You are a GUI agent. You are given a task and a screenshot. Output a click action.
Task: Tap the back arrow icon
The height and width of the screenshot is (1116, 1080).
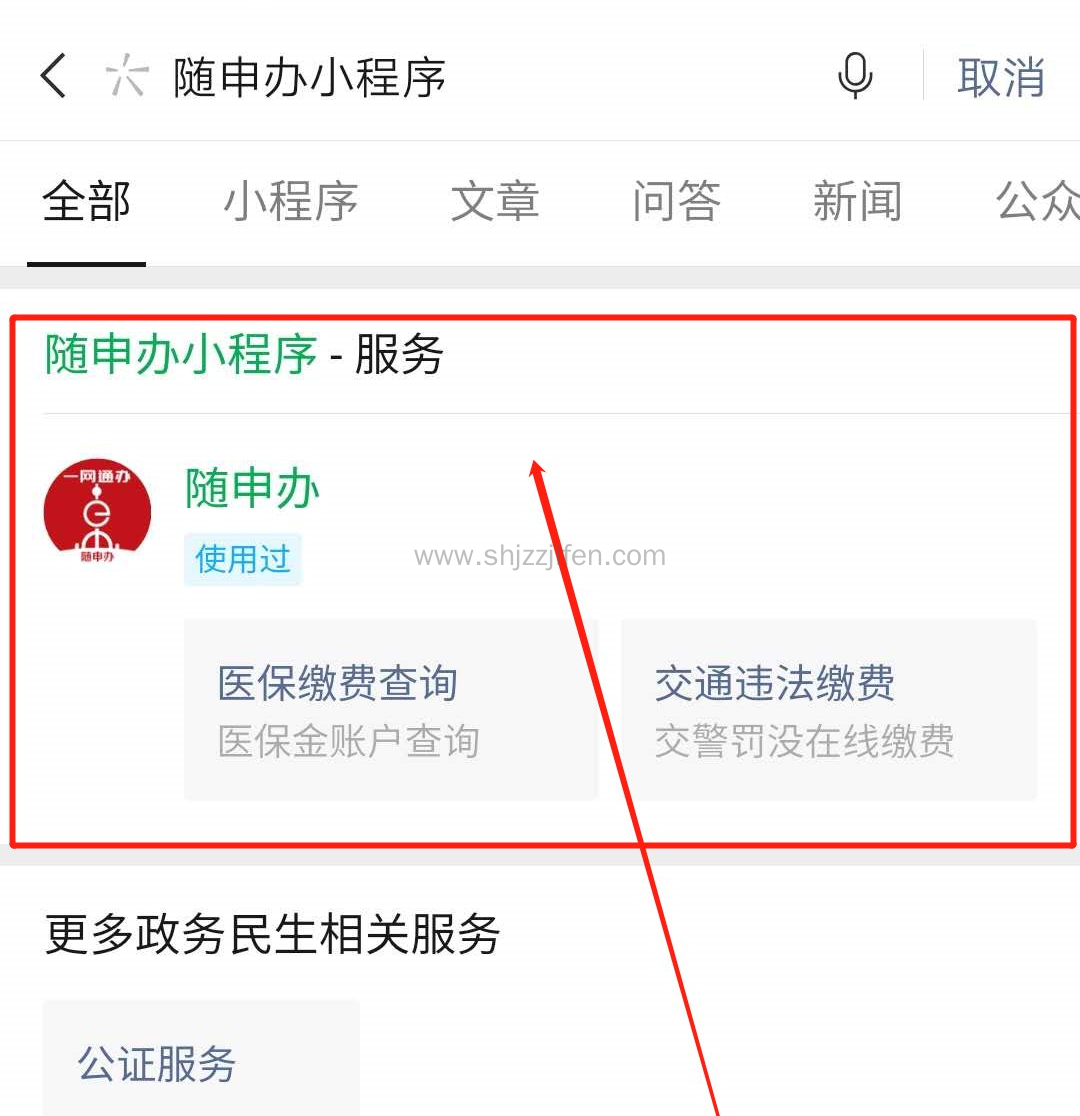coord(53,75)
